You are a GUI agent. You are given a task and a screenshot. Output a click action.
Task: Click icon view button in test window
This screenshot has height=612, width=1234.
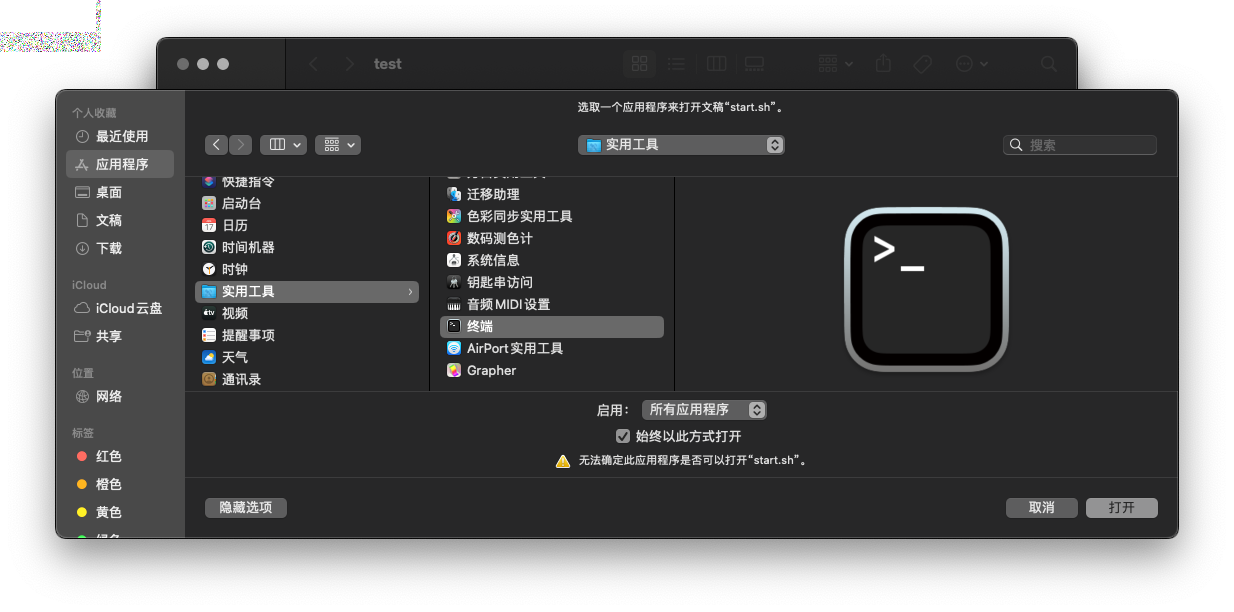click(639, 63)
